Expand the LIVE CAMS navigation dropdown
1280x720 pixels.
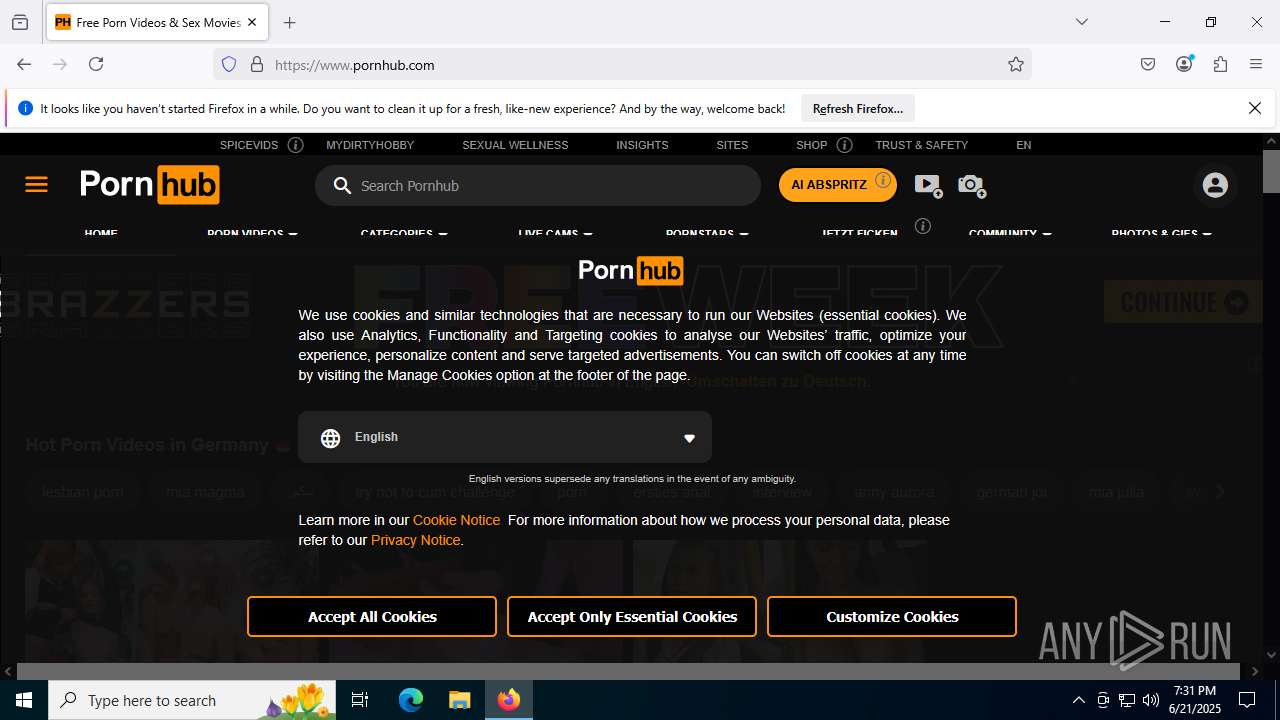pyautogui.click(x=555, y=233)
